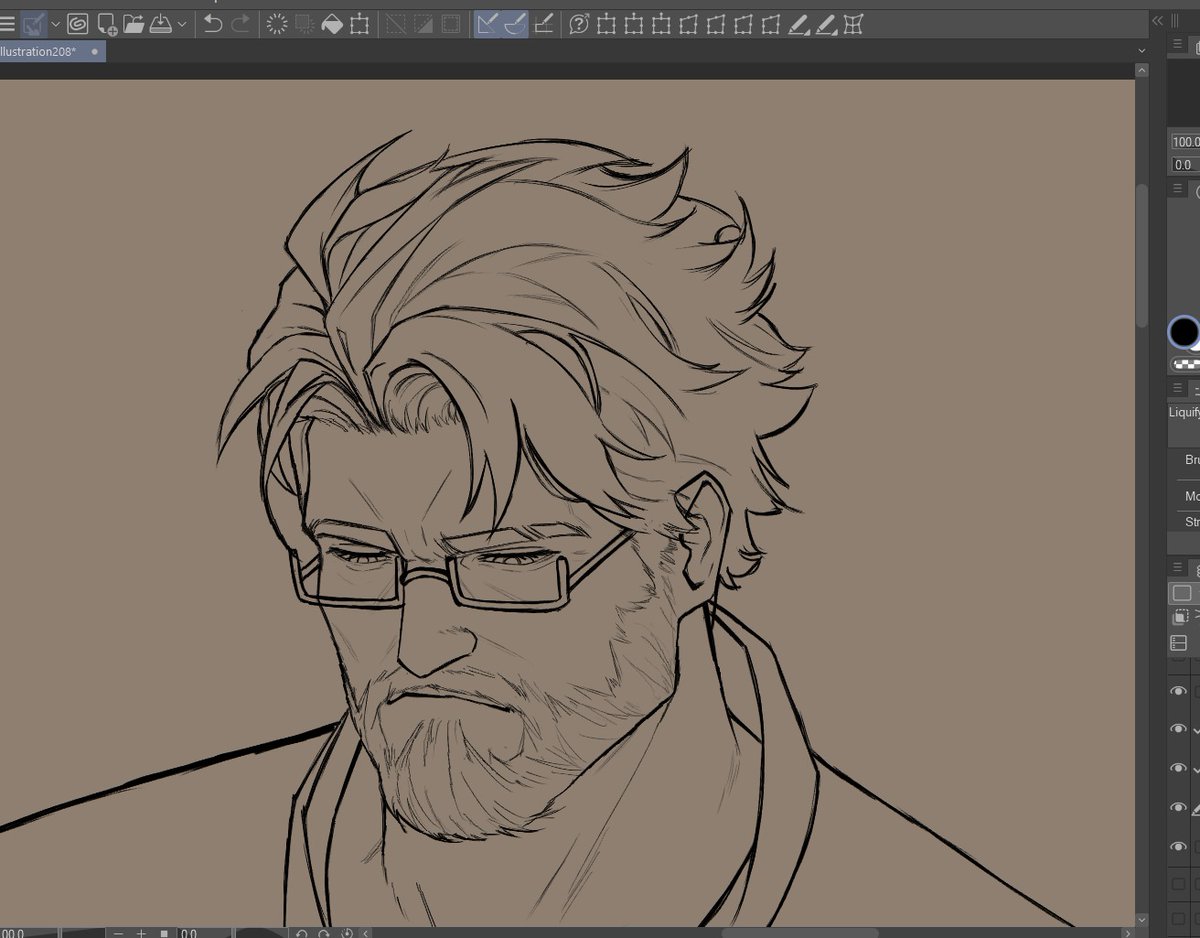Create a new canvas with the New icon
This screenshot has height=938, width=1200.
(x=107, y=24)
